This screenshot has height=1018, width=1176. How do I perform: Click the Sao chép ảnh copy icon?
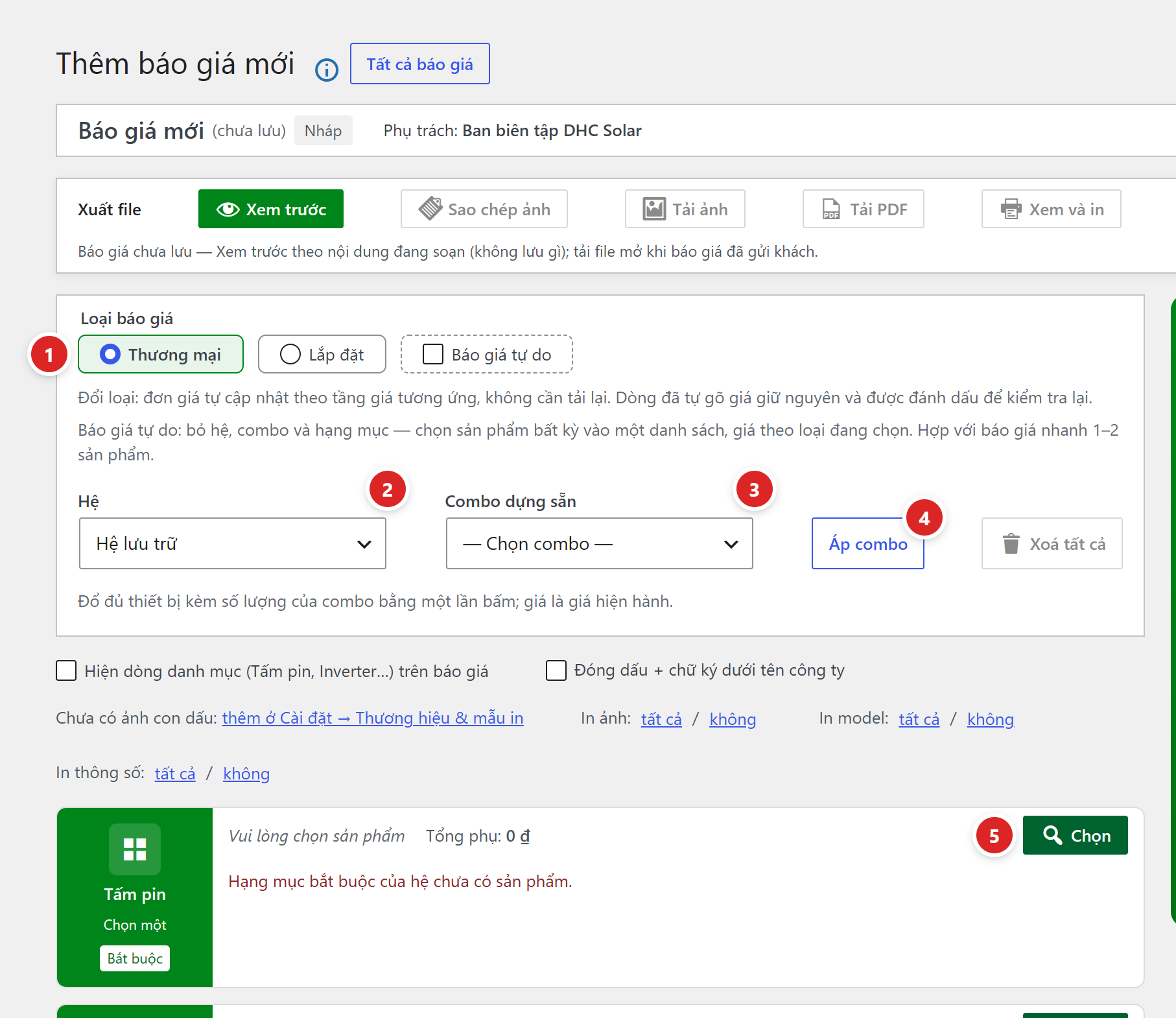[430, 209]
